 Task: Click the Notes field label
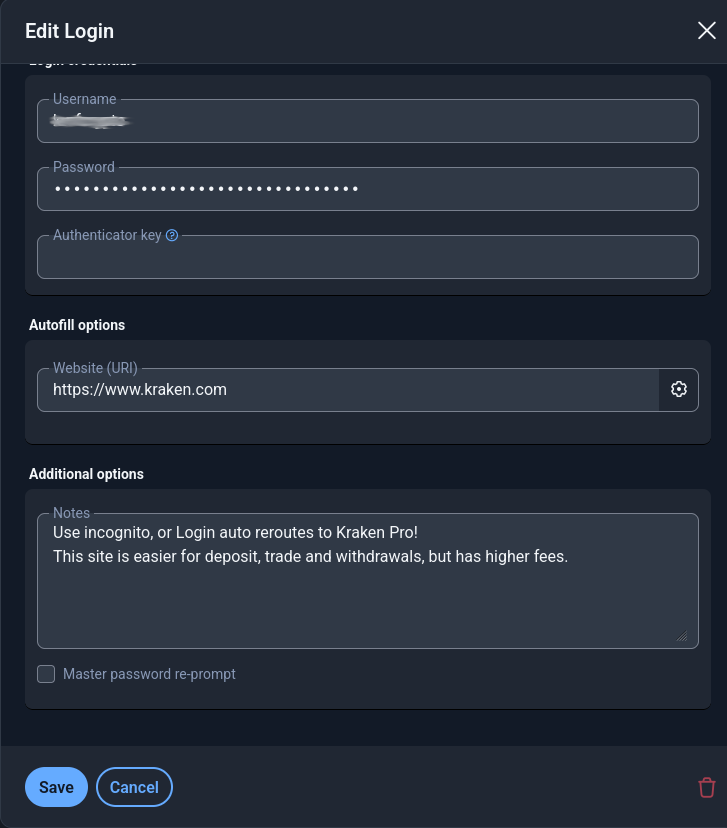pos(71,513)
